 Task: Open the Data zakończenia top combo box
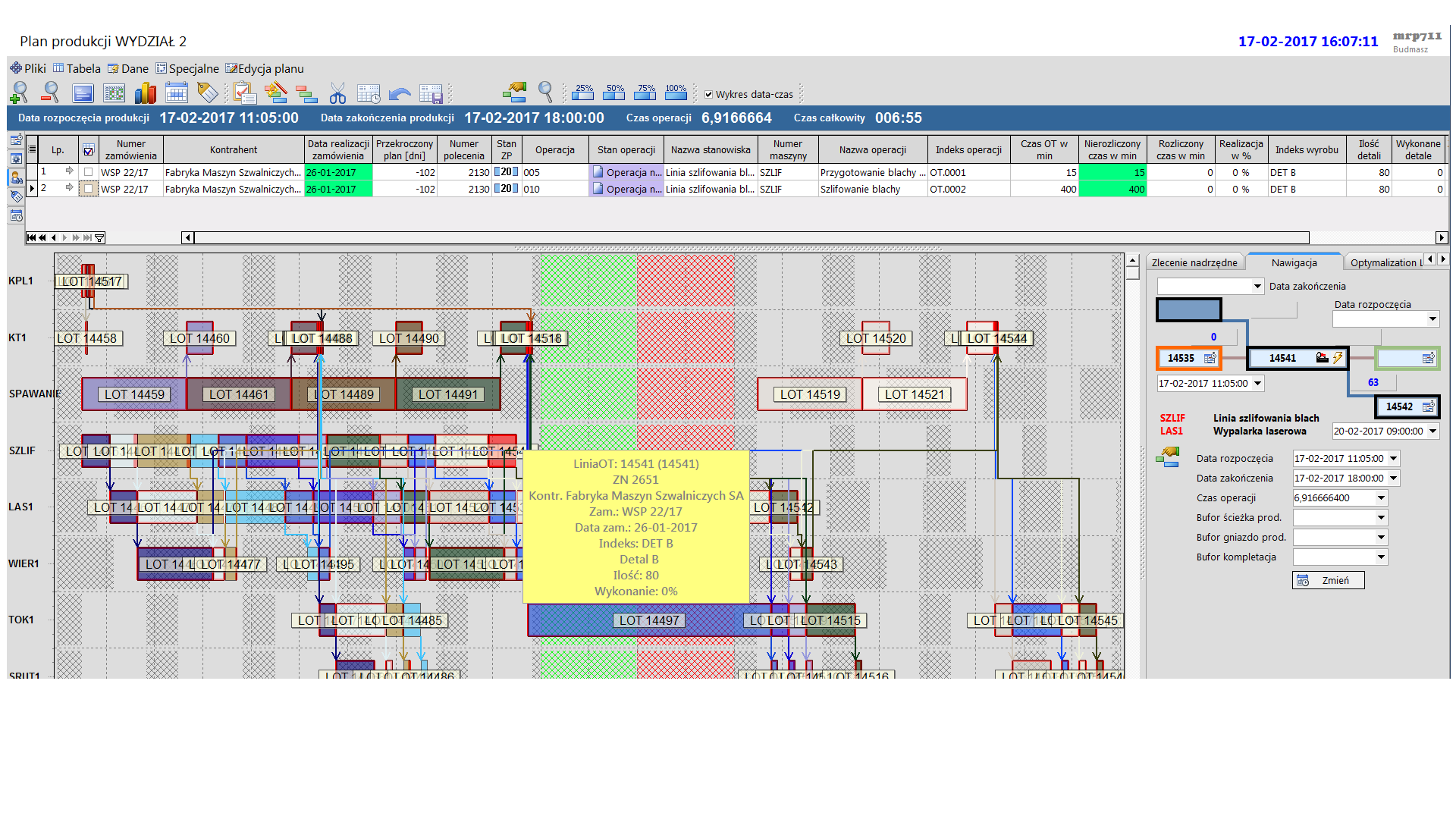(1257, 286)
